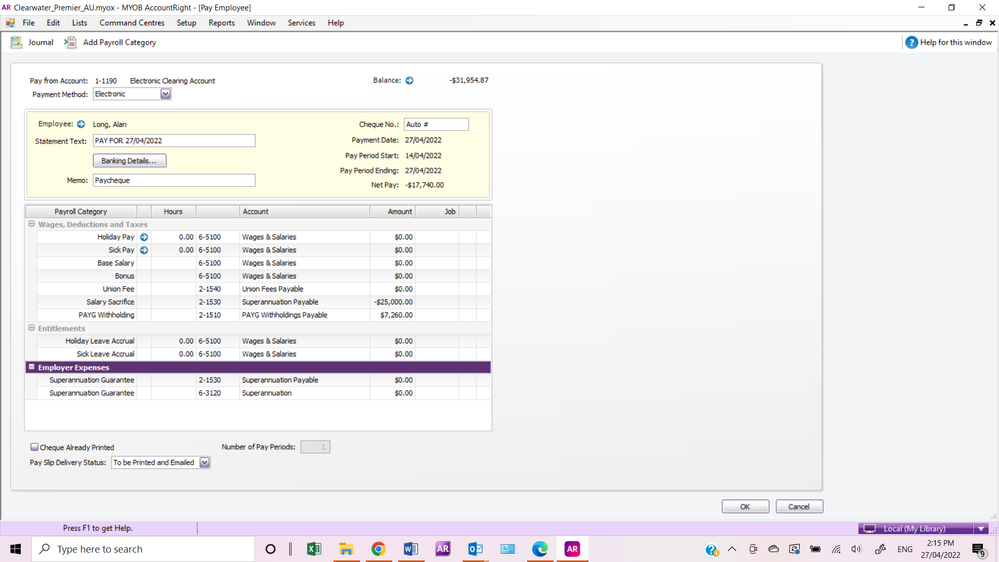Open the Reports menu
This screenshot has width=999, height=562.
click(x=221, y=23)
